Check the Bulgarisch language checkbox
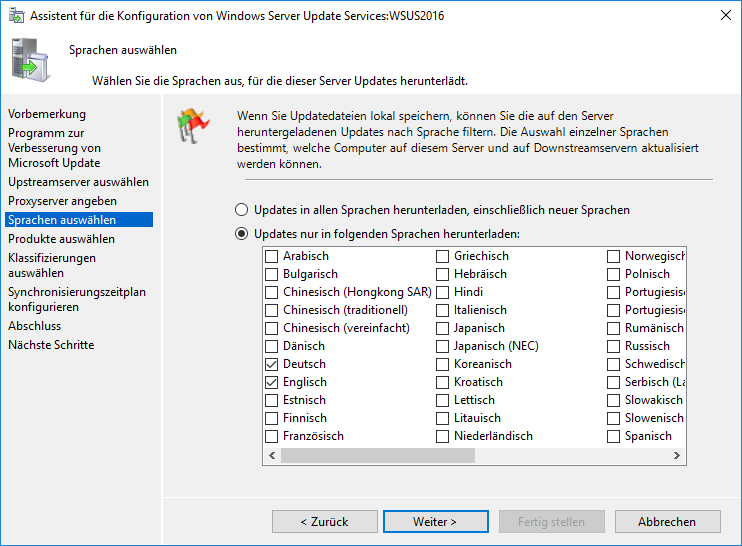Screen dimensions: 742x546 pyautogui.click(x=272, y=274)
